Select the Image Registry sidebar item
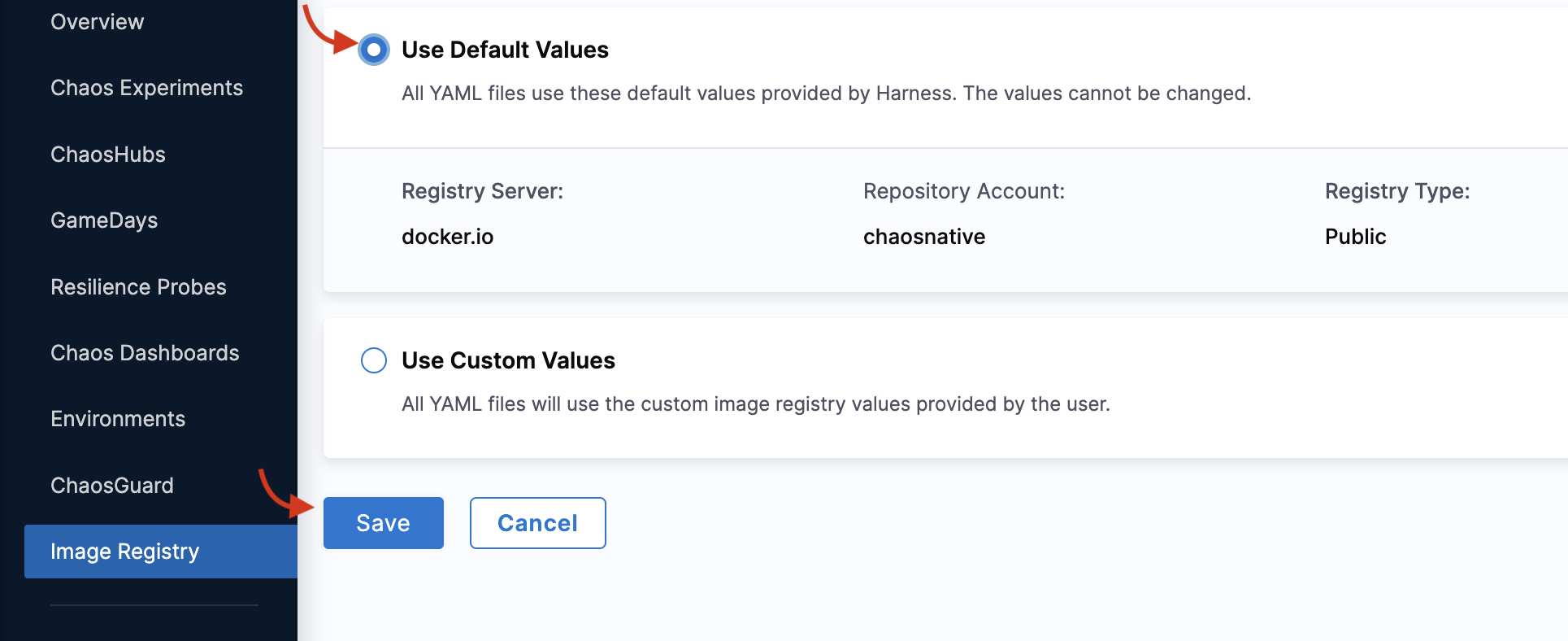This screenshot has width=1568, height=641. click(x=124, y=552)
